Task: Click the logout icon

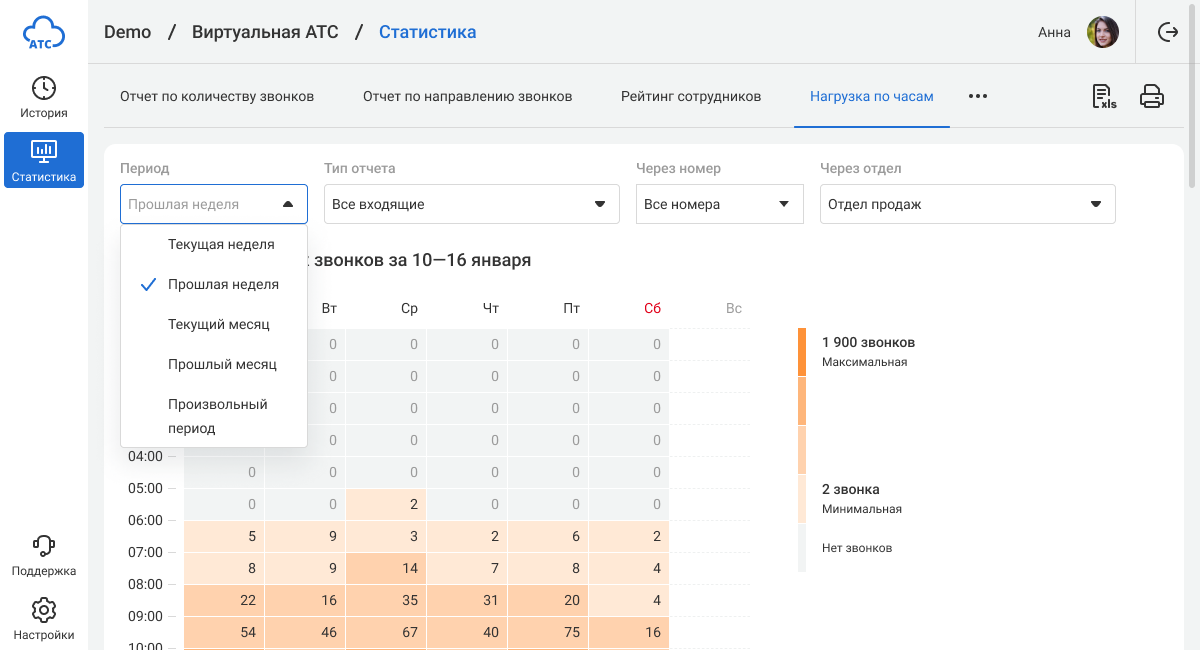Action: (1167, 32)
